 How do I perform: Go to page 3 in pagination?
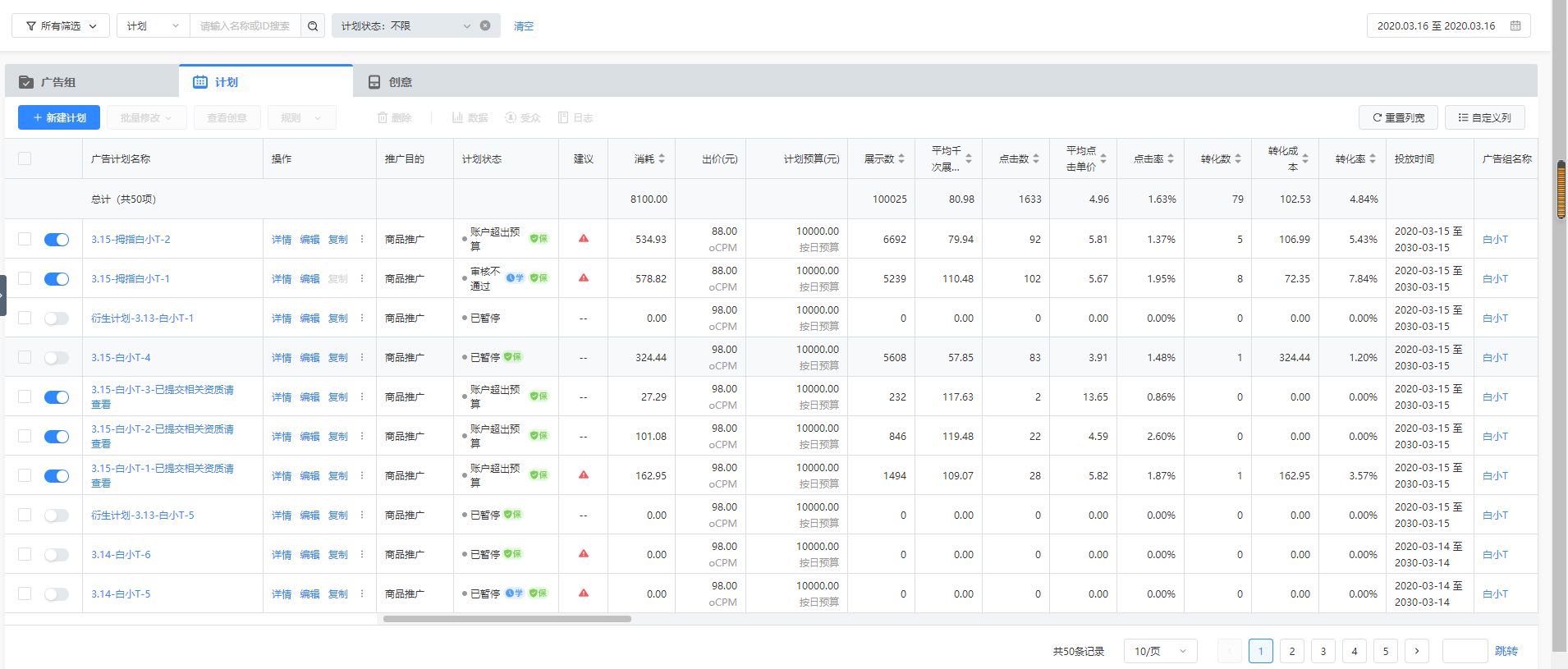[1323, 651]
